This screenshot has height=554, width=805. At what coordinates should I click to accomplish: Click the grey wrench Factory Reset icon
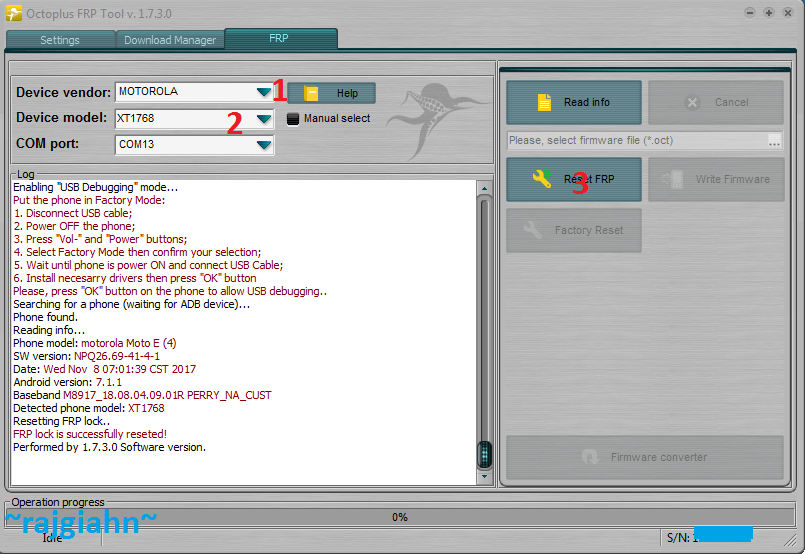(533, 230)
